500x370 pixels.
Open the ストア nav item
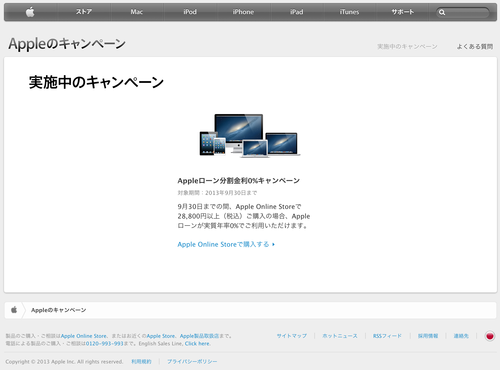coord(84,12)
